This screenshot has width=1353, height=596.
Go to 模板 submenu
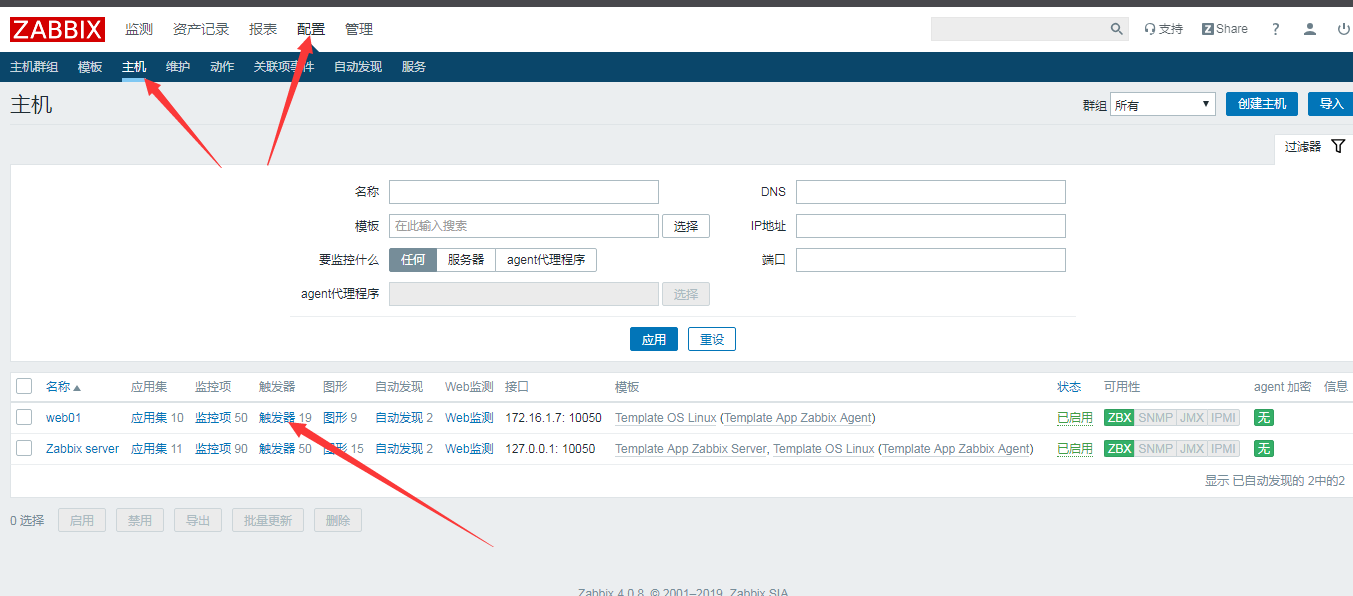point(90,67)
